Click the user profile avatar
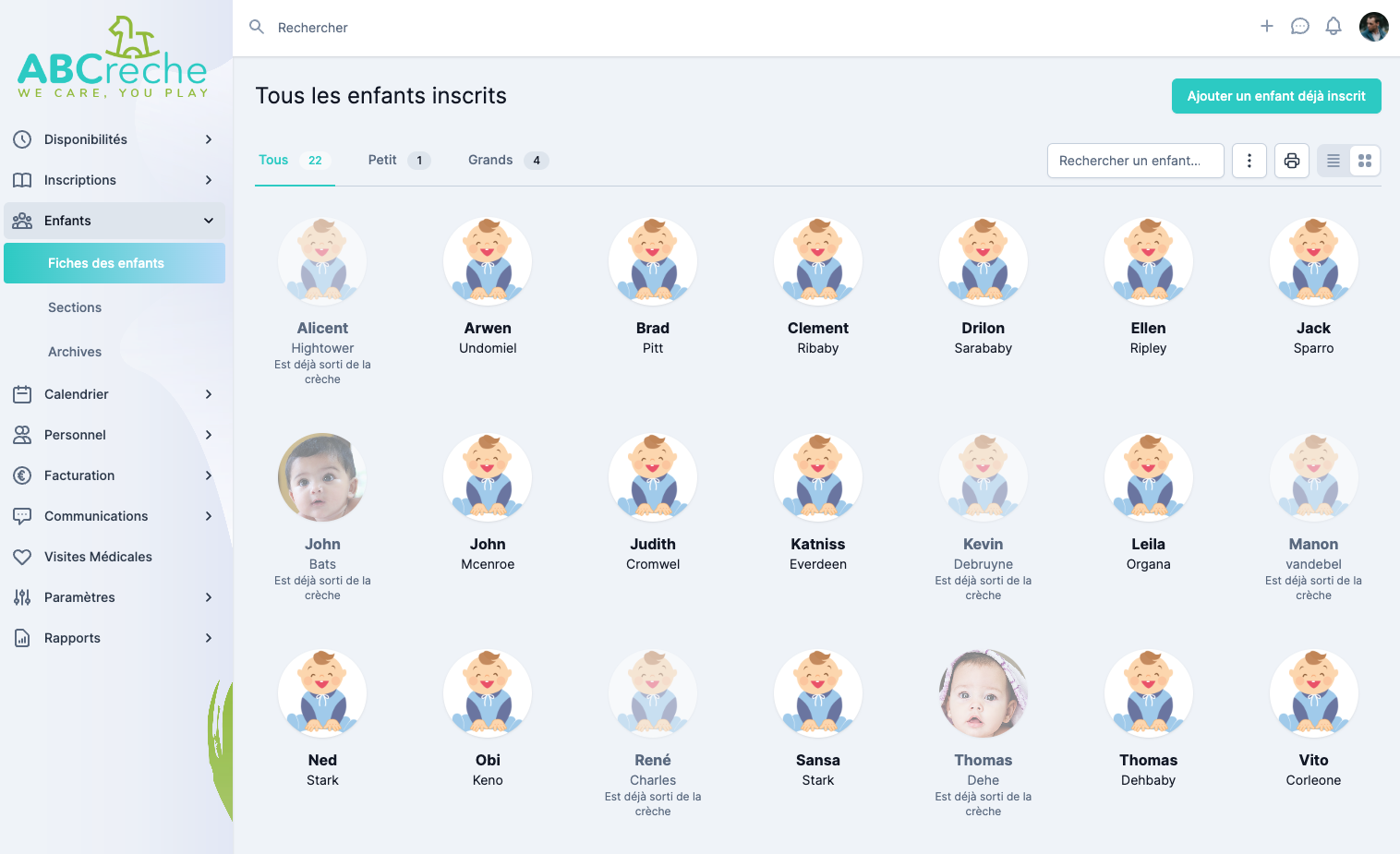 click(x=1373, y=27)
